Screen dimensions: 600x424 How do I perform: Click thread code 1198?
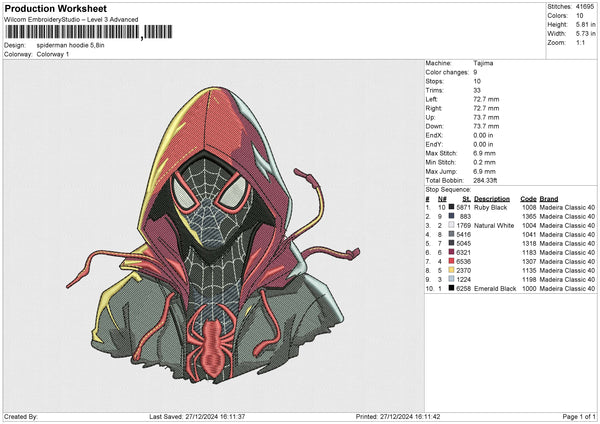(x=529, y=279)
